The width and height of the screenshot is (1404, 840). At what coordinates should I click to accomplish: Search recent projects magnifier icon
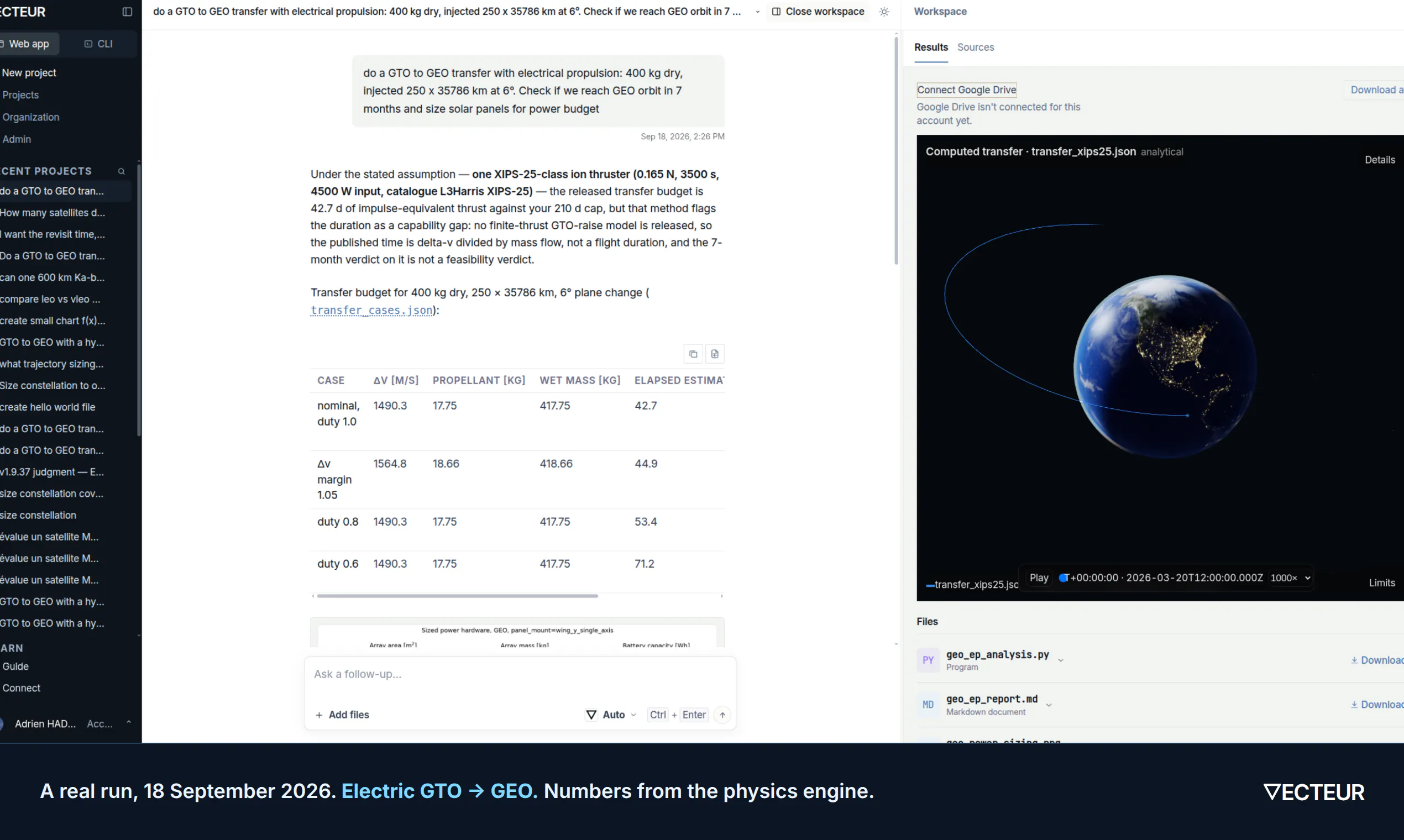(x=121, y=171)
